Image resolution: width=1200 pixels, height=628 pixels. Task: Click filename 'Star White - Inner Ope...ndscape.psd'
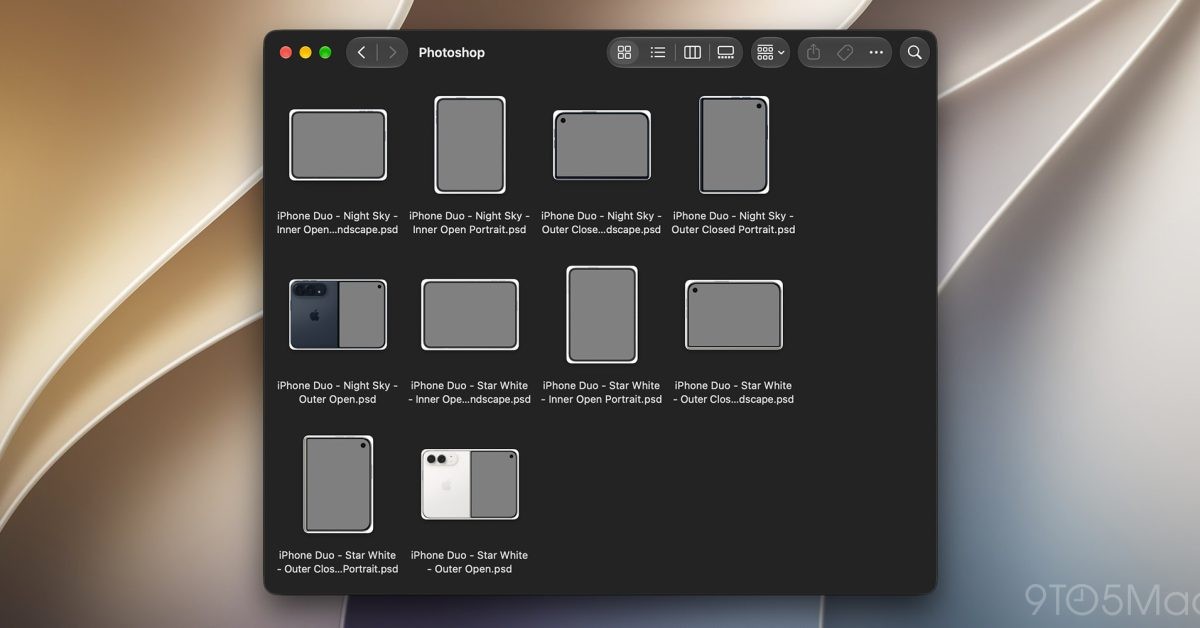470,393
